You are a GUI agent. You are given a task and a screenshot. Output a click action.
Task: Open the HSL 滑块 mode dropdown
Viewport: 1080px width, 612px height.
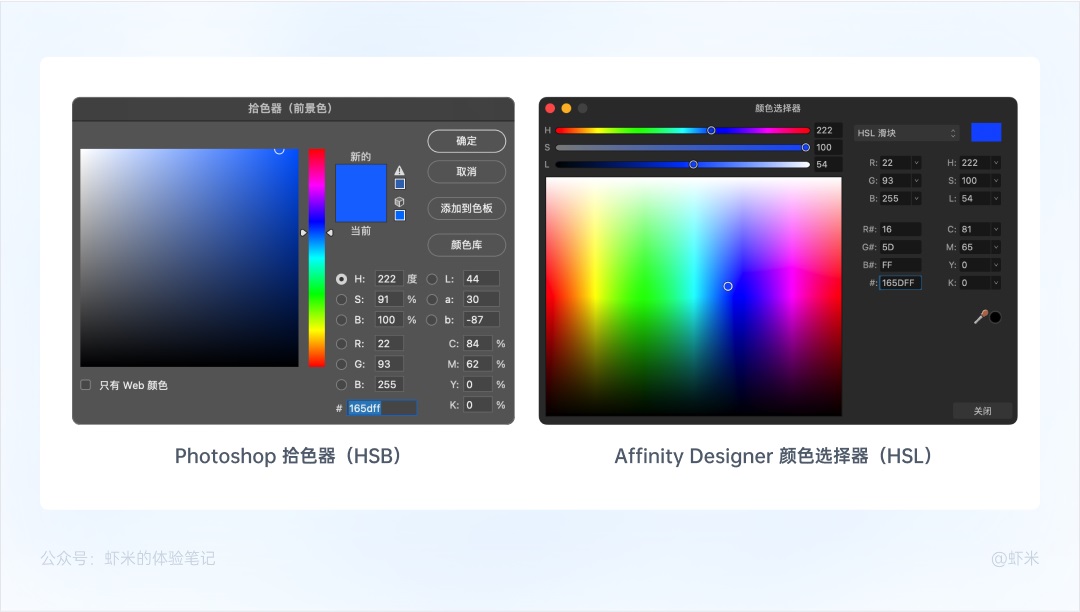pyautogui.click(x=906, y=133)
